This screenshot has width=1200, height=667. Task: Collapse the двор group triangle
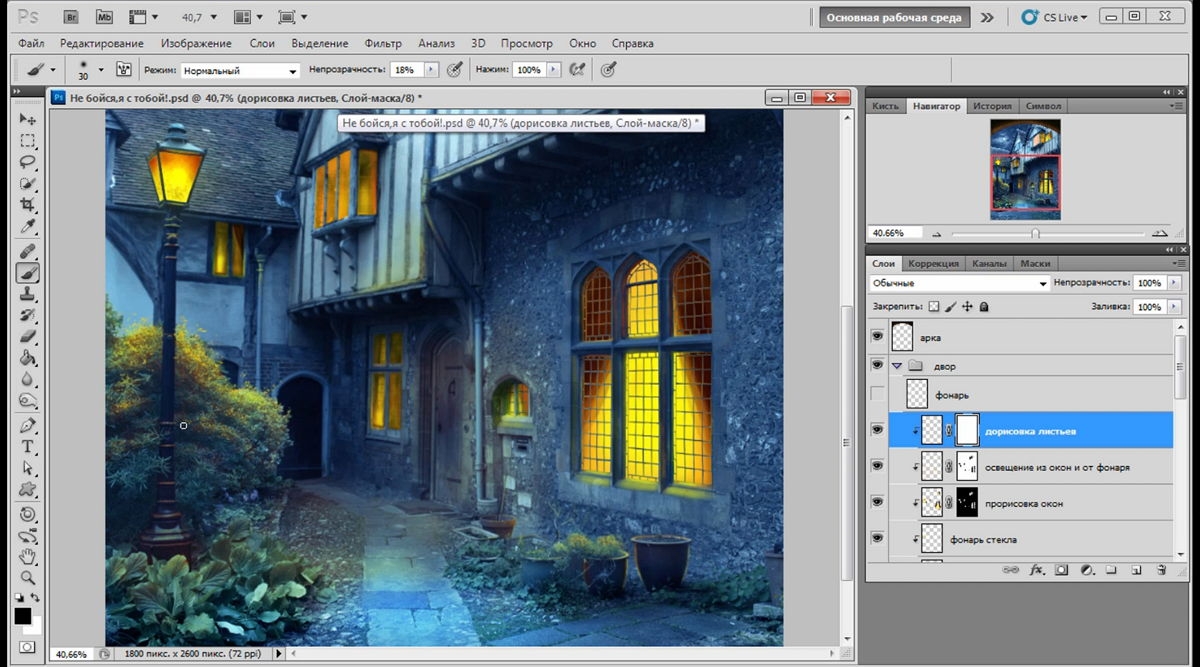(x=897, y=366)
